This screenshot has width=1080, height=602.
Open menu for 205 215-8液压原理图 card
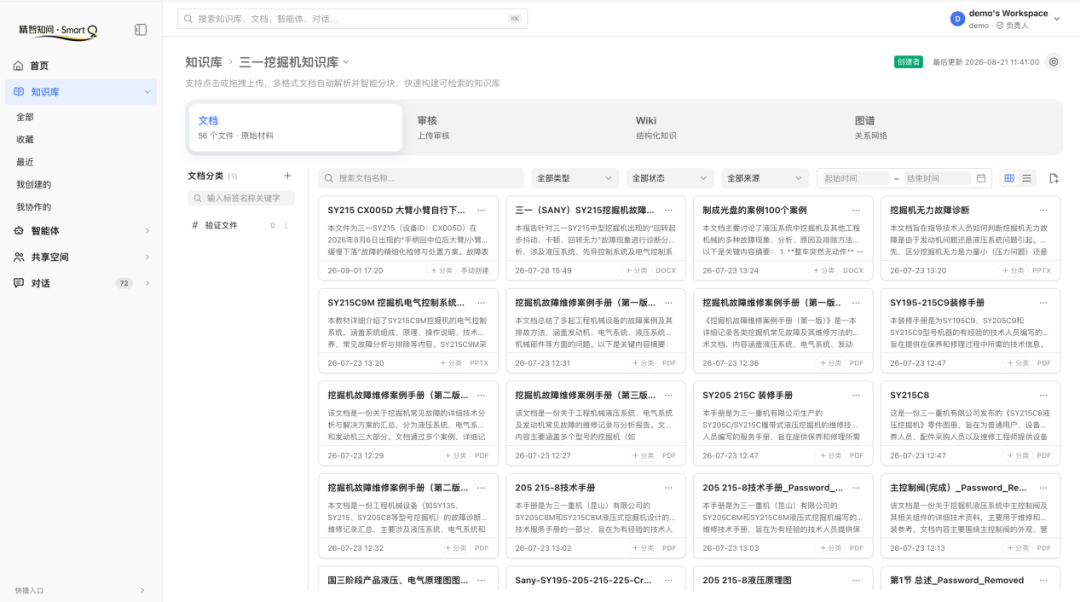(856, 580)
